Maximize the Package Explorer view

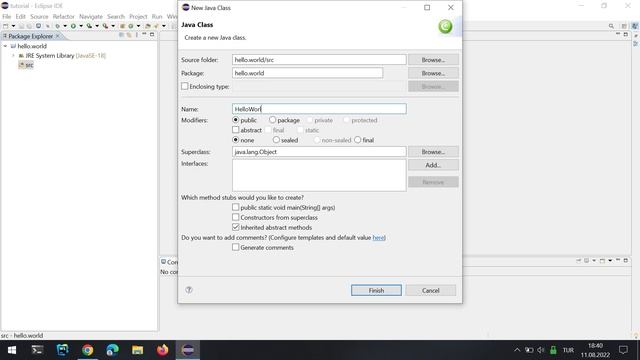(152, 35)
